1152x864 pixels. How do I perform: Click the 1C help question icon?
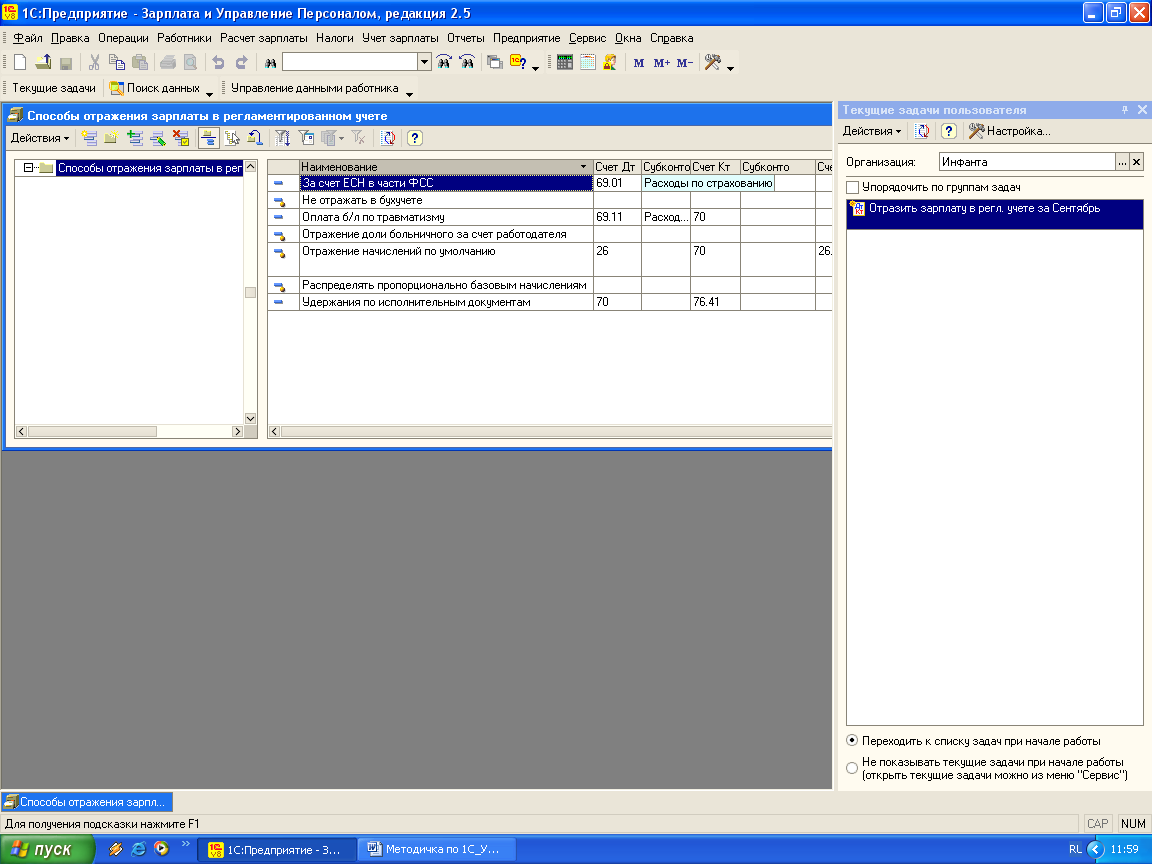pos(518,62)
